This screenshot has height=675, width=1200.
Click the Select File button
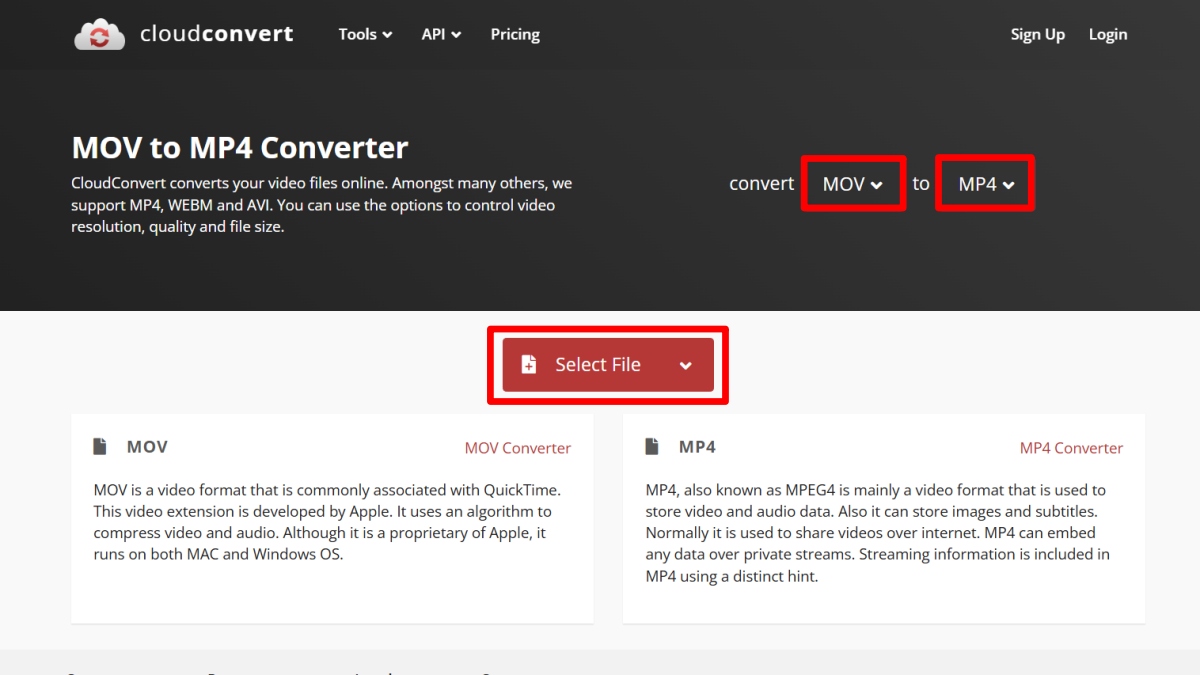[608, 365]
